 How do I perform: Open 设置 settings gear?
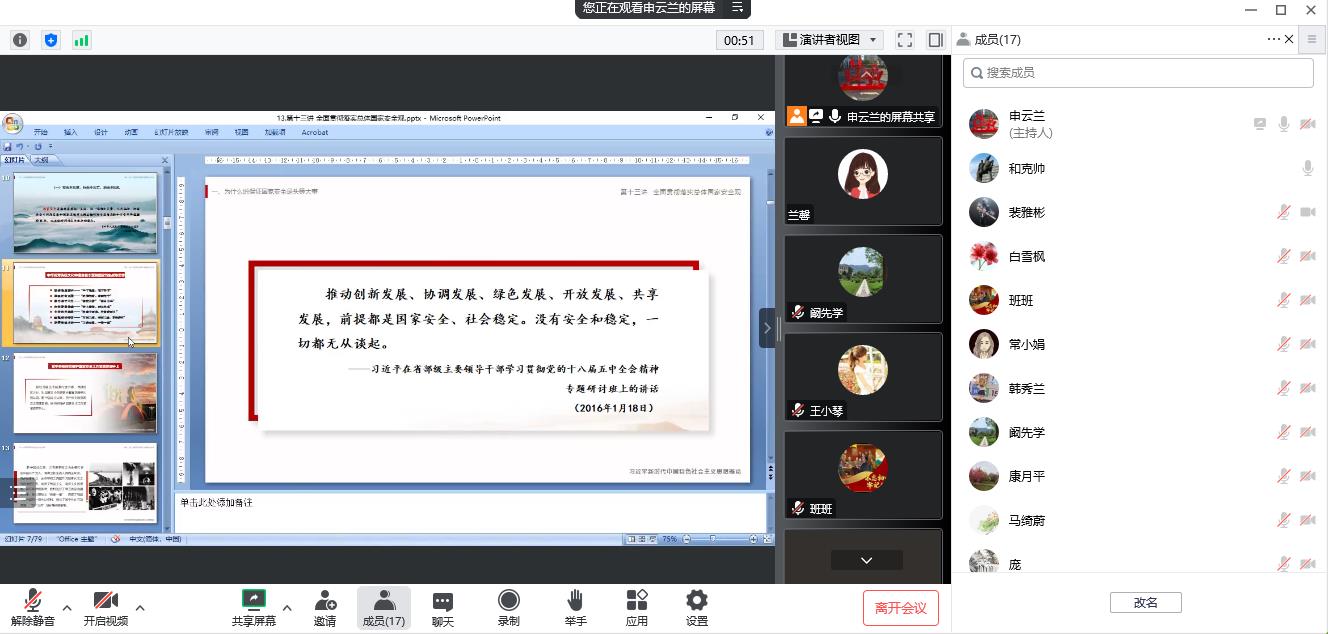(697, 607)
